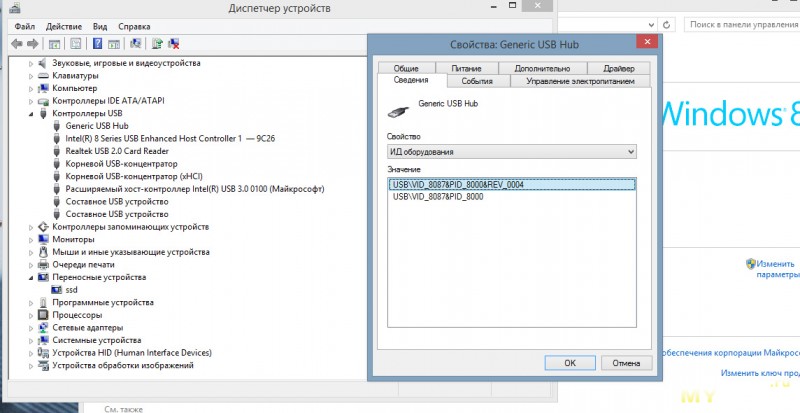Click the forward arrow in the toolbar
This screenshot has width=800, height=413.
33,44
